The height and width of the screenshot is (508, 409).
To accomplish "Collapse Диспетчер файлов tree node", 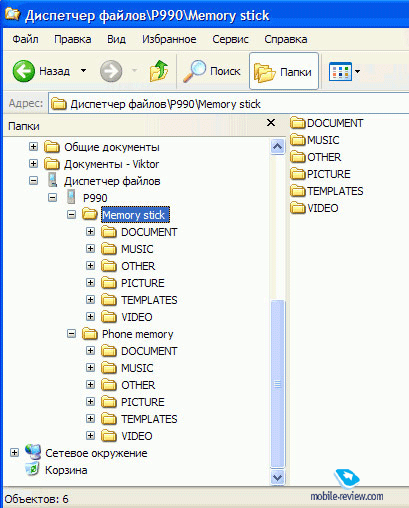I will pos(33,181).
